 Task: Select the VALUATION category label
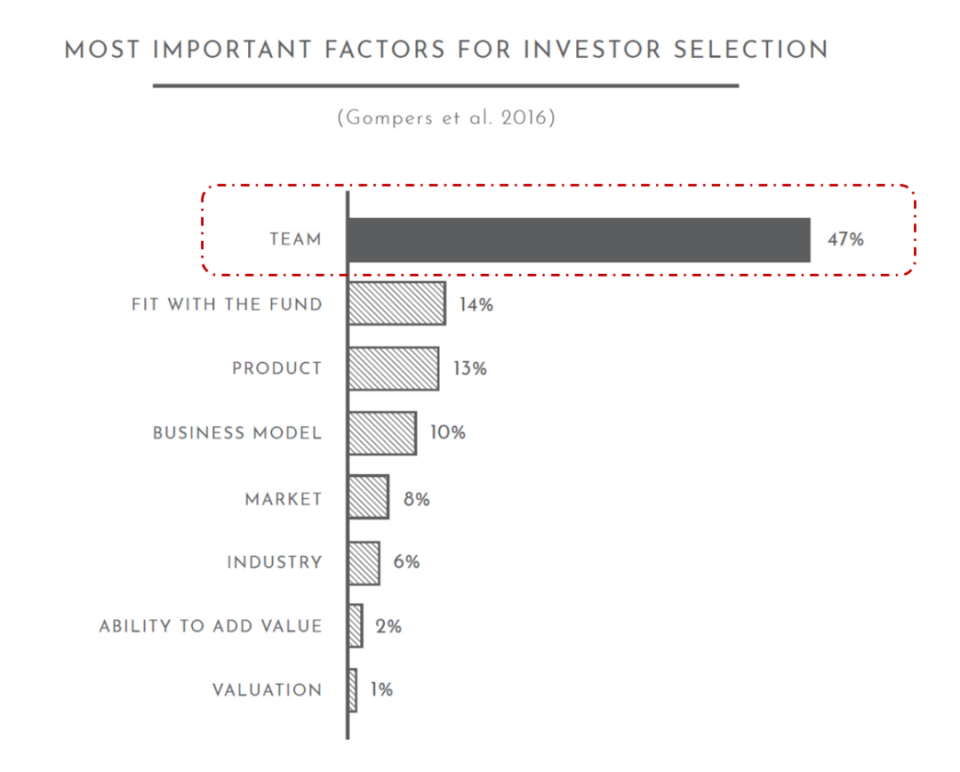267,691
